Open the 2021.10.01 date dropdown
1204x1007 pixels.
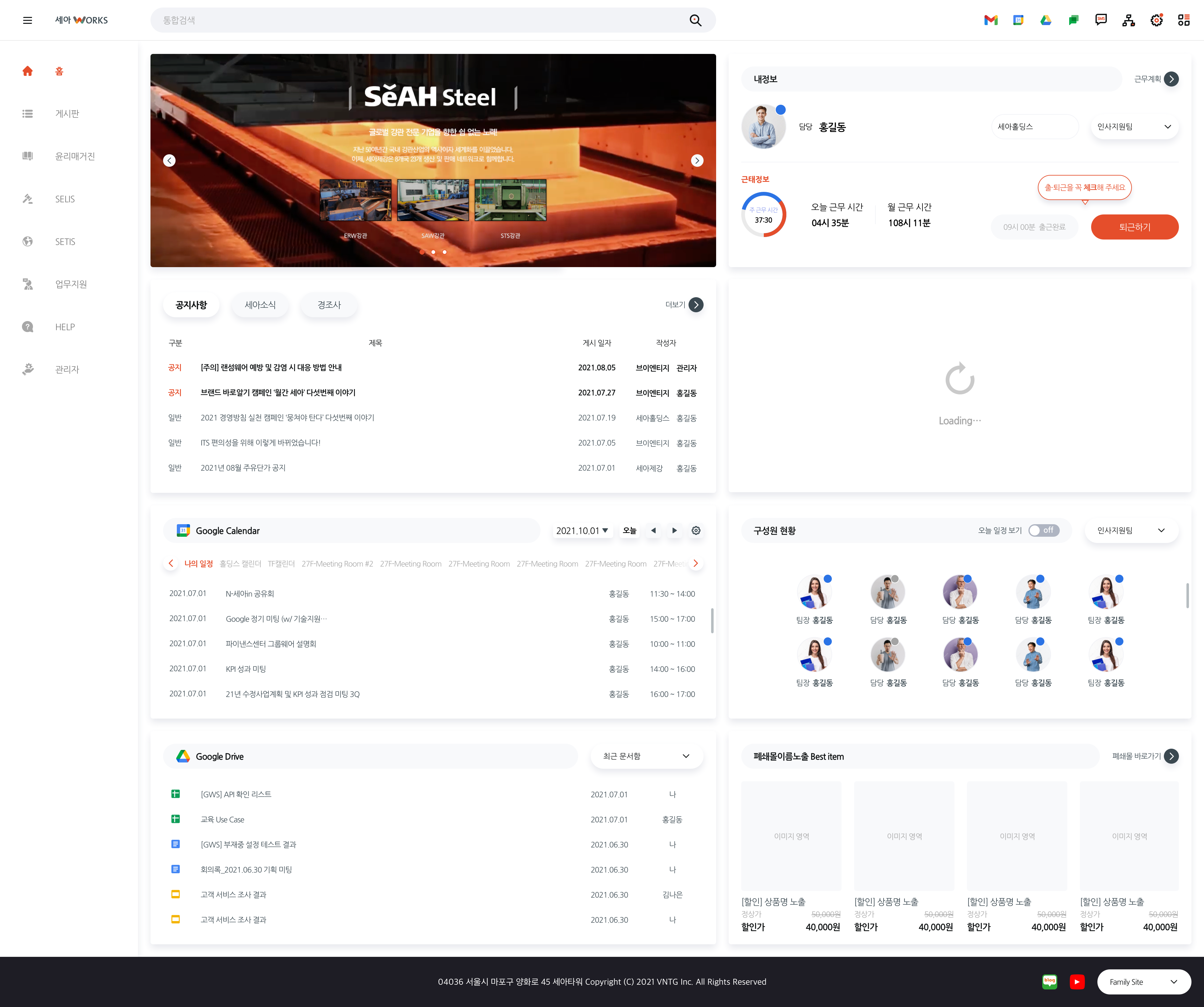[x=582, y=531]
